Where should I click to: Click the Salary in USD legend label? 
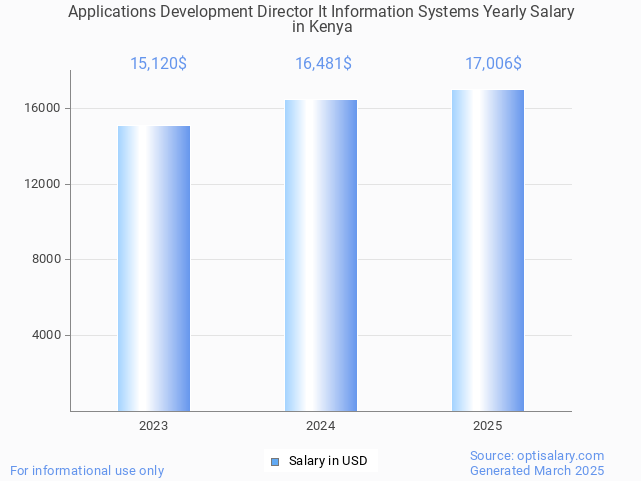pos(327,461)
